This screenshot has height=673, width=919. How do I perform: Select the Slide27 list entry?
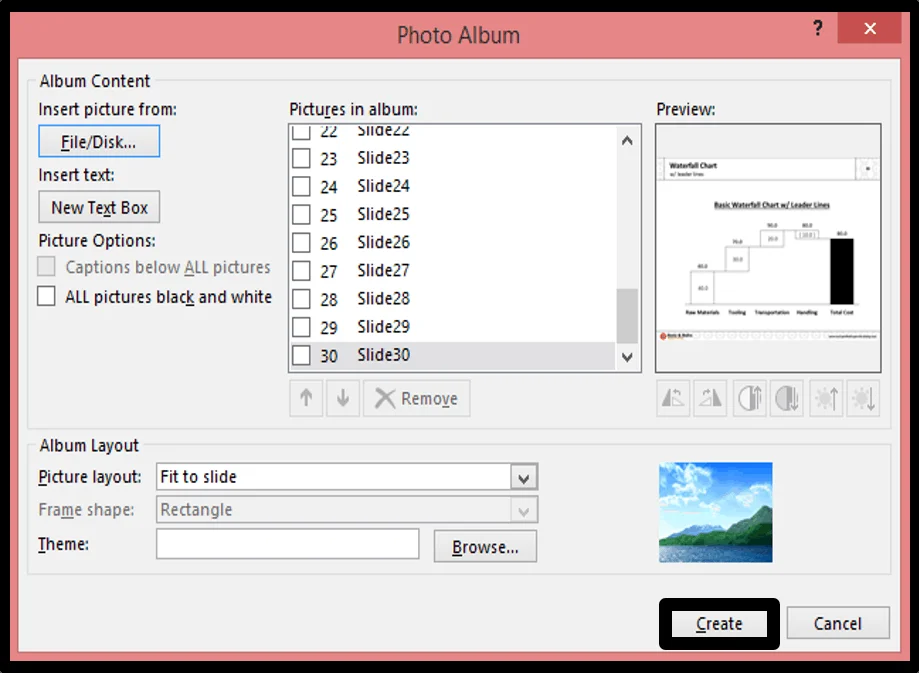(452, 271)
